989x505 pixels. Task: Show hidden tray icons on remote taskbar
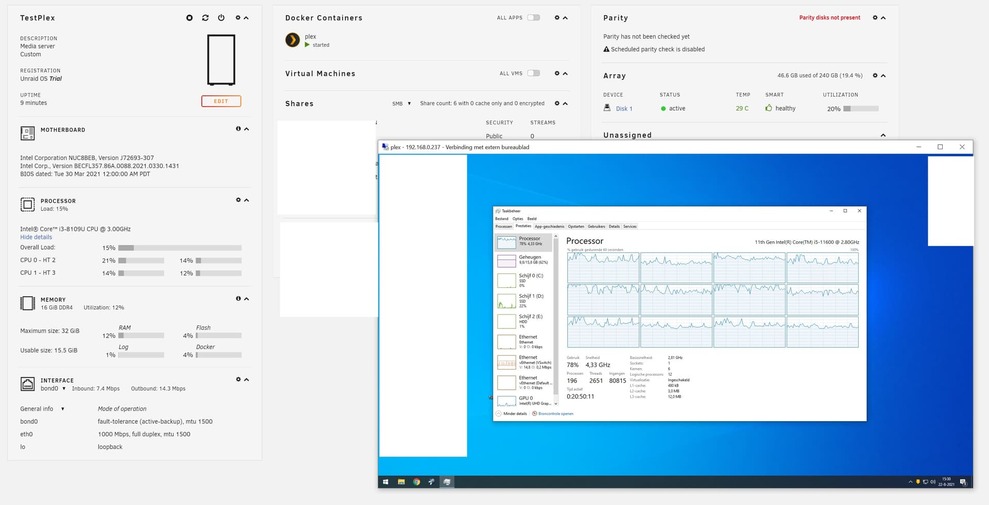[910, 482]
